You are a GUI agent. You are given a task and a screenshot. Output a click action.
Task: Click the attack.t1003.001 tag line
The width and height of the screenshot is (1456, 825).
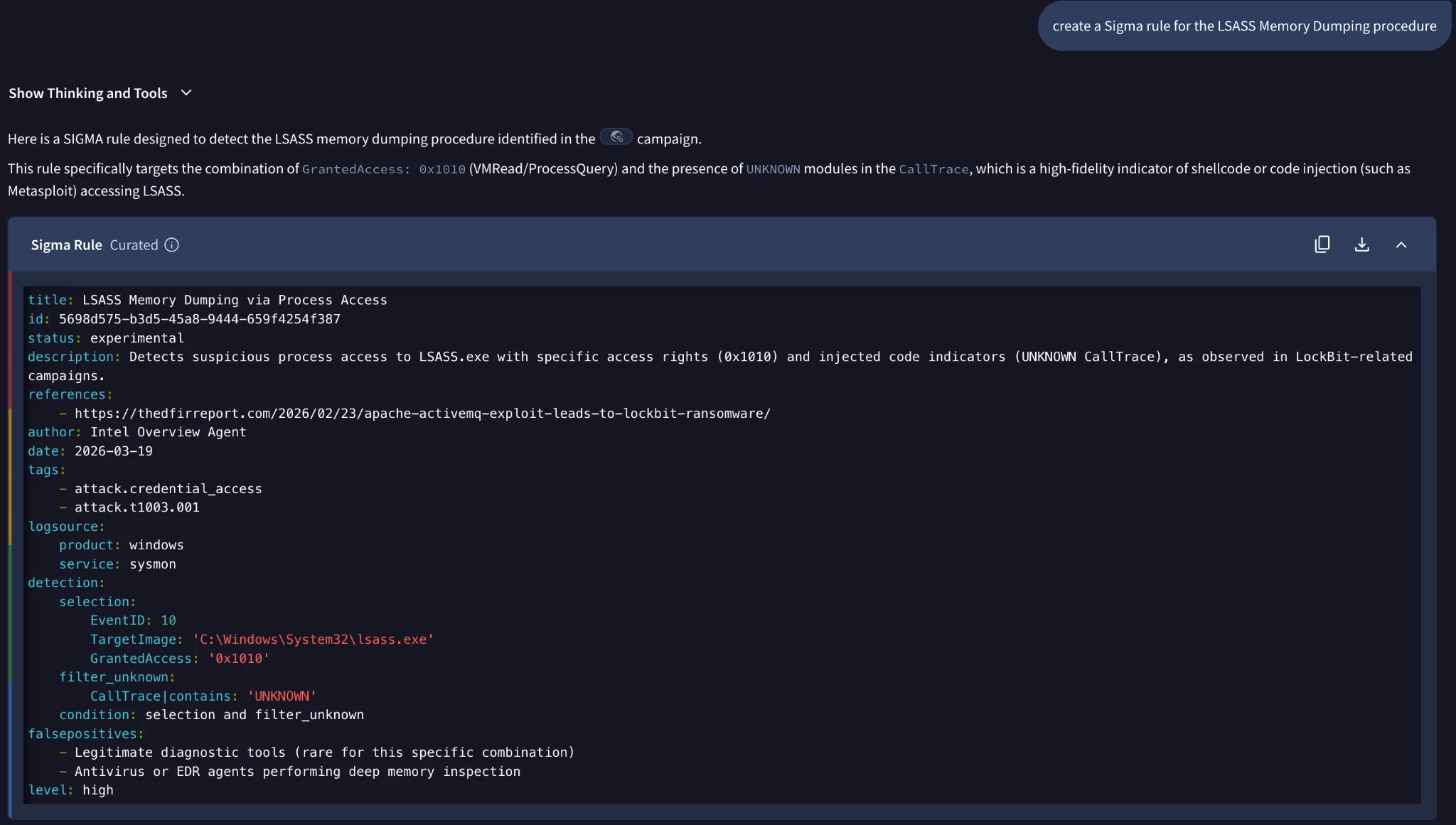(x=136, y=507)
